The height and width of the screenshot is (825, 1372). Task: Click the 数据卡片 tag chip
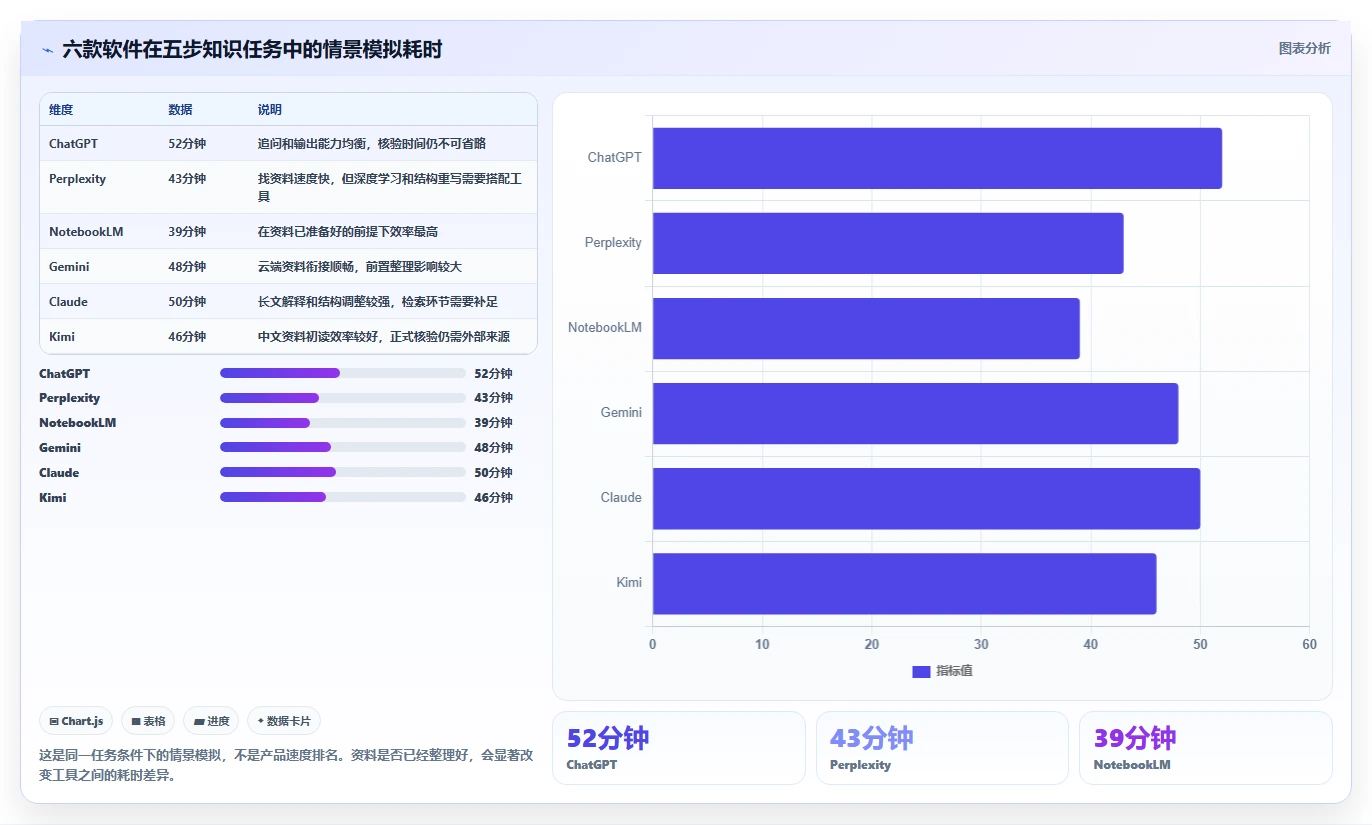(284, 721)
